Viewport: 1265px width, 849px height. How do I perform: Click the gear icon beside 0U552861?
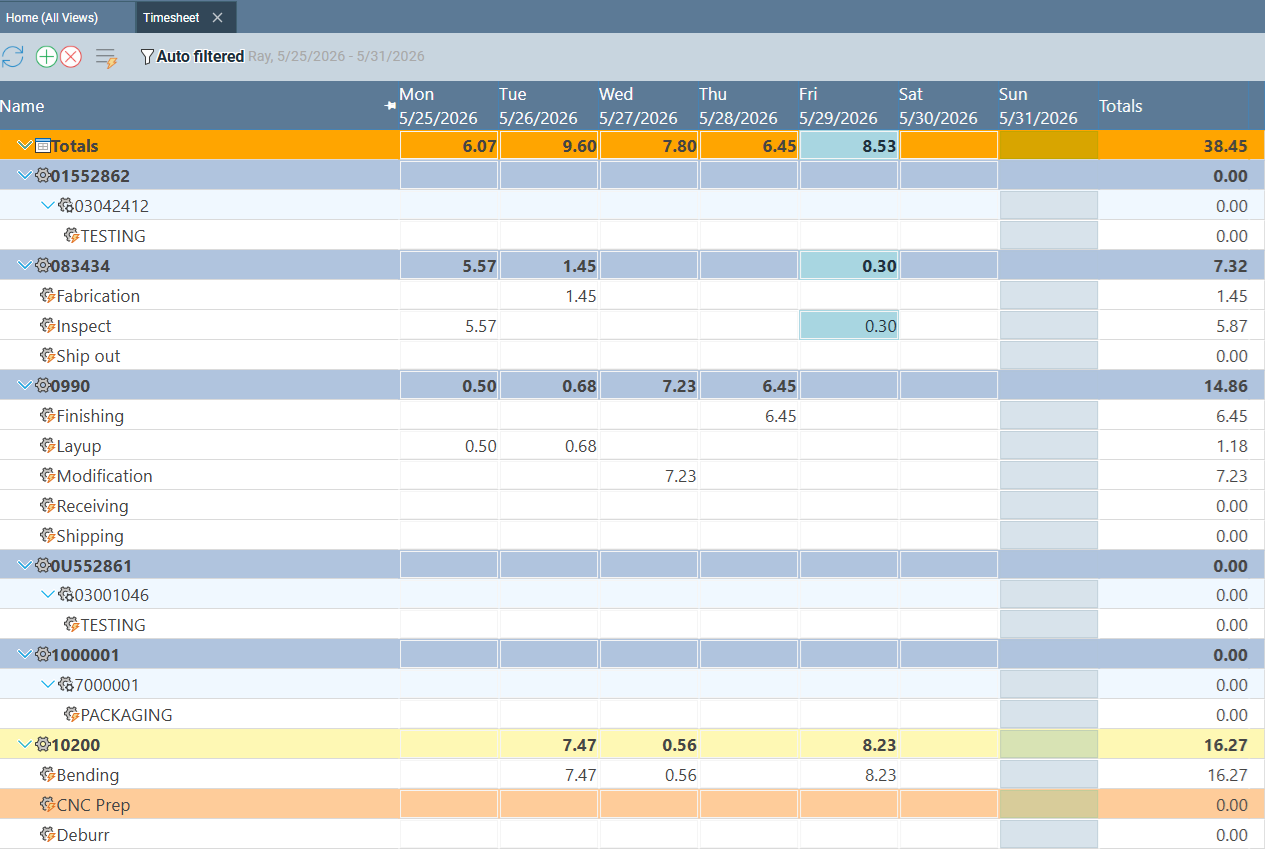click(x=42, y=565)
